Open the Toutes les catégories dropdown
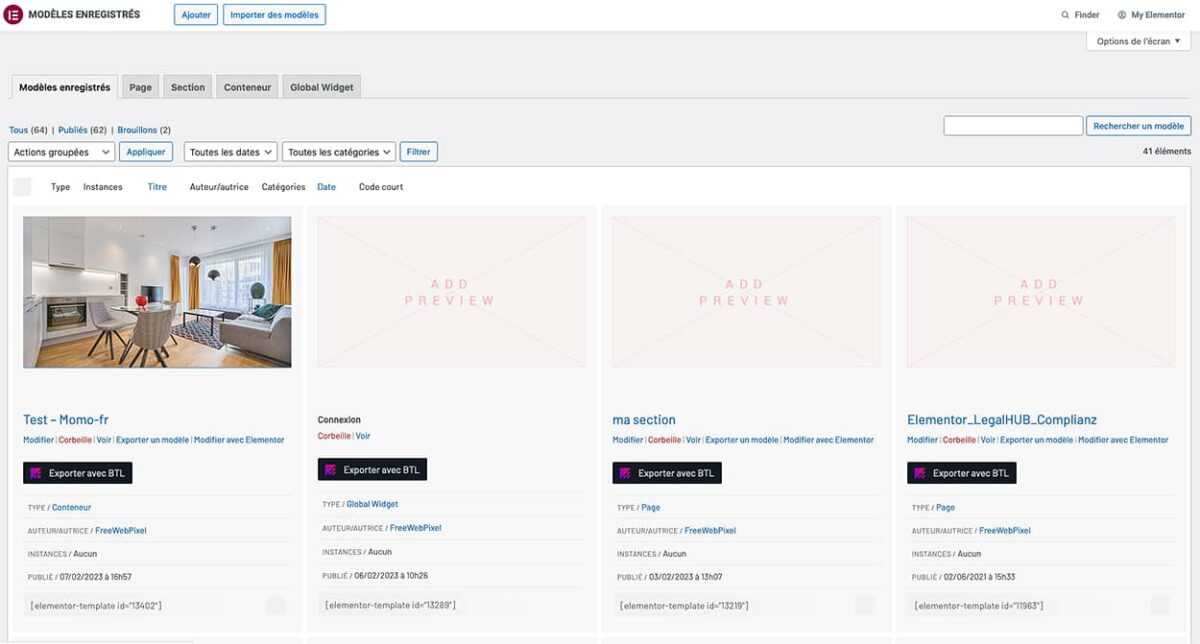 coord(339,152)
